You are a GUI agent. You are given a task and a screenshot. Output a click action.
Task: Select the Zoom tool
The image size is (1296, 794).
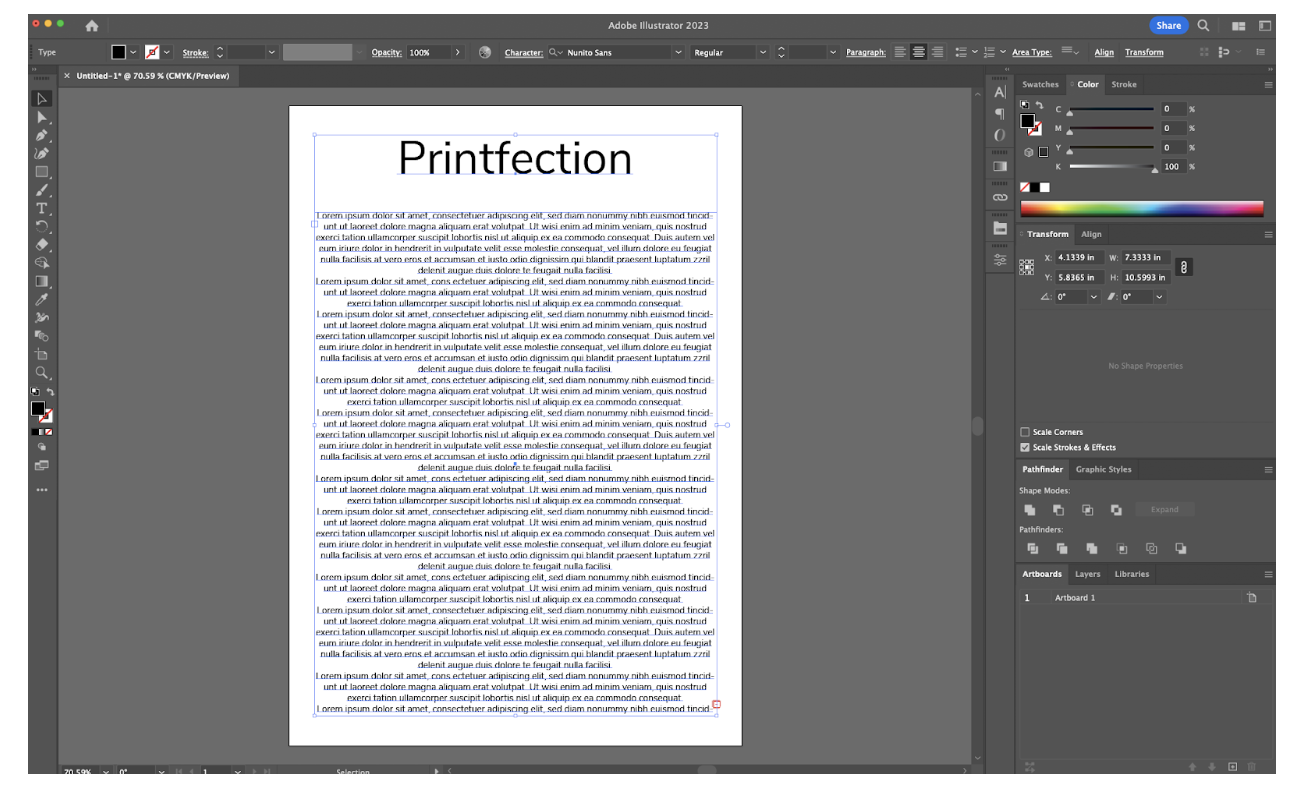pyautogui.click(x=42, y=372)
